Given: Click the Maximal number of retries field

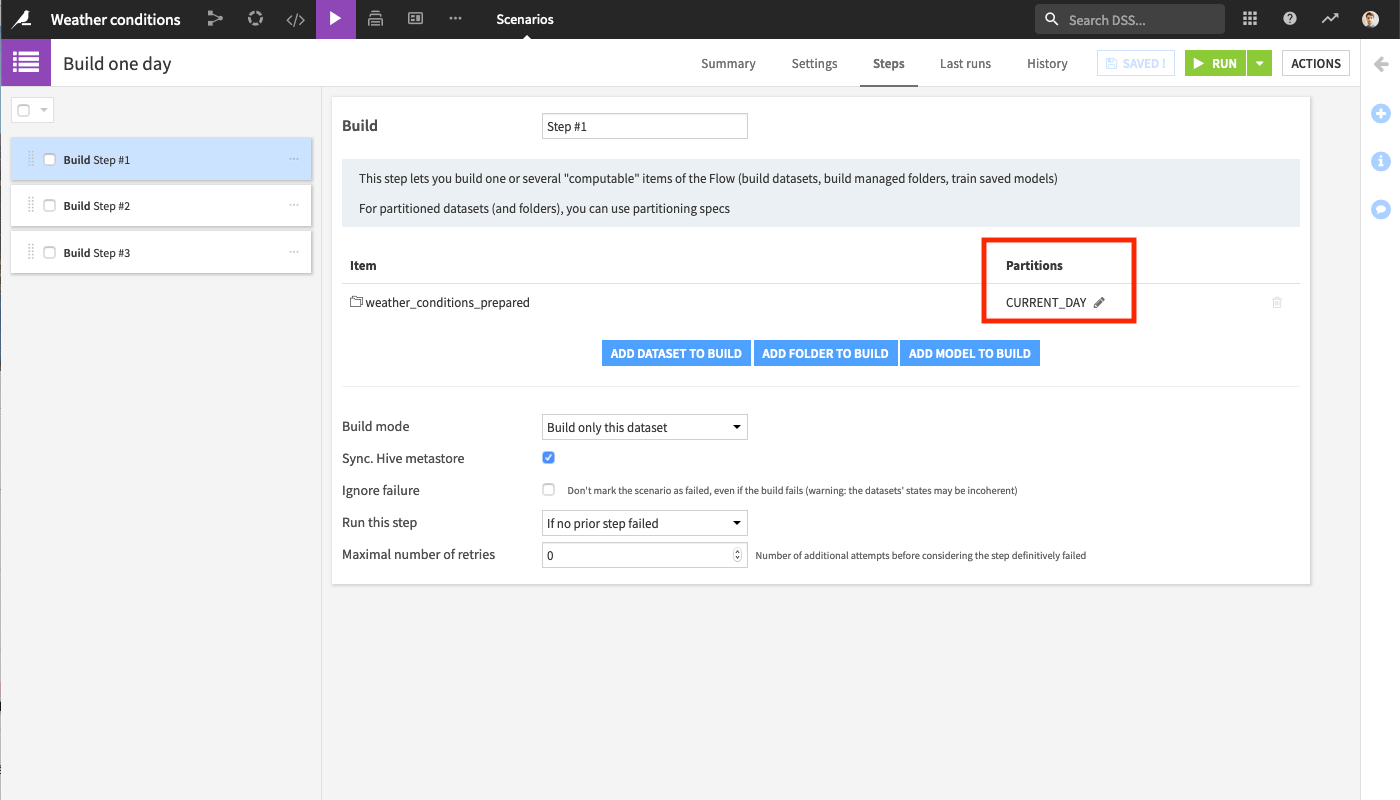Looking at the screenshot, I should pyautogui.click(x=644, y=555).
